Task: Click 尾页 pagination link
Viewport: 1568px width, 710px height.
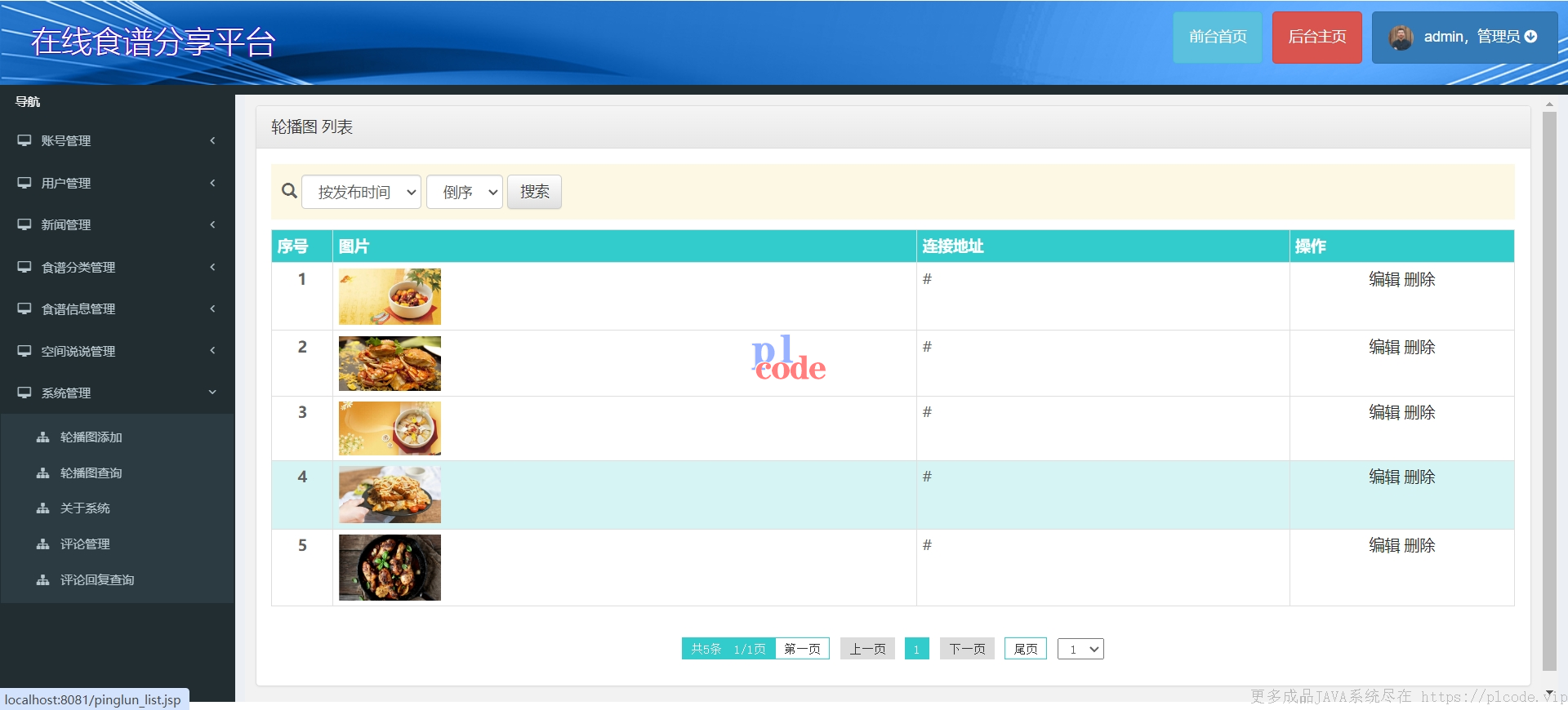Action: 1025,649
